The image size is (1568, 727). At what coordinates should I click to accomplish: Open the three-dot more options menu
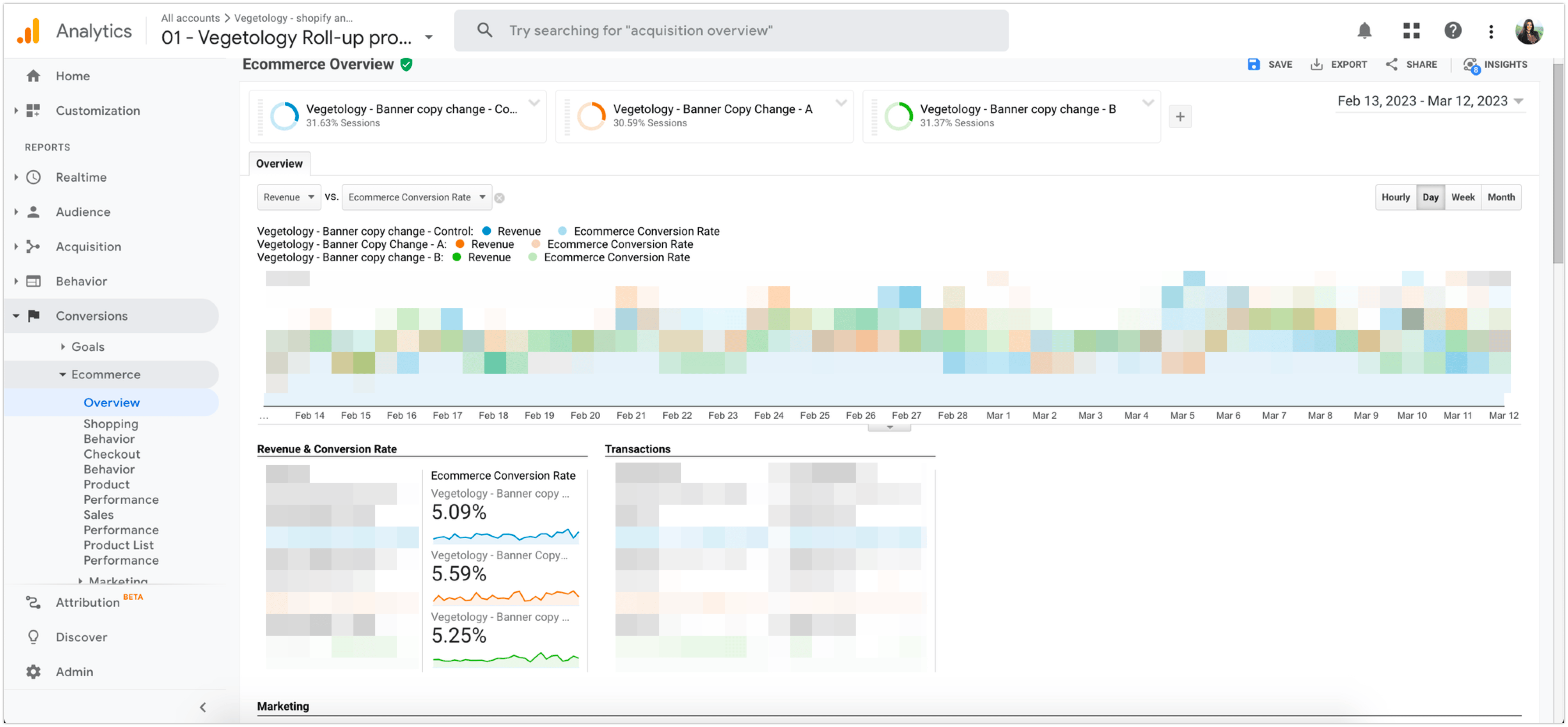tap(1491, 31)
